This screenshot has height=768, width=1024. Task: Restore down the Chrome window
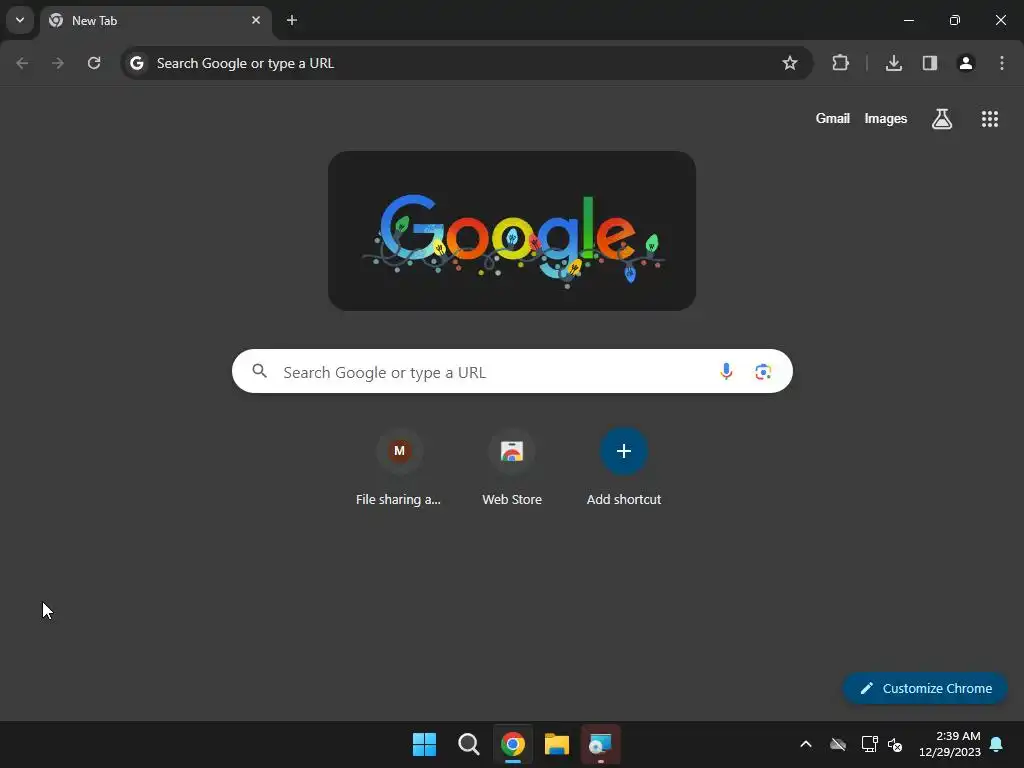pyautogui.click(x=955, y=20)
